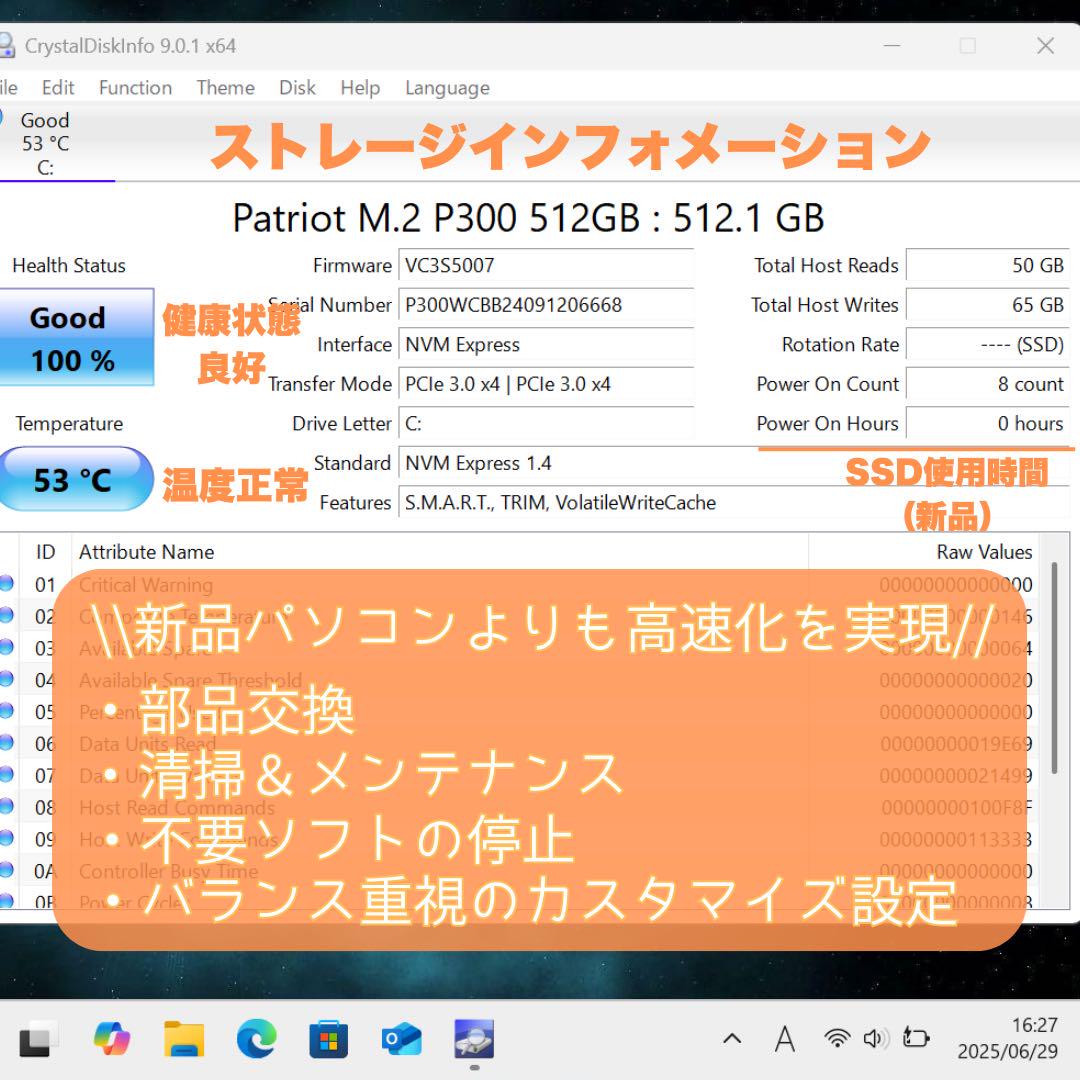The width and height of the screenshot is (1080, 1080).
Task: Click the Interface field NVM Express
Action: [x=546, y=344]
